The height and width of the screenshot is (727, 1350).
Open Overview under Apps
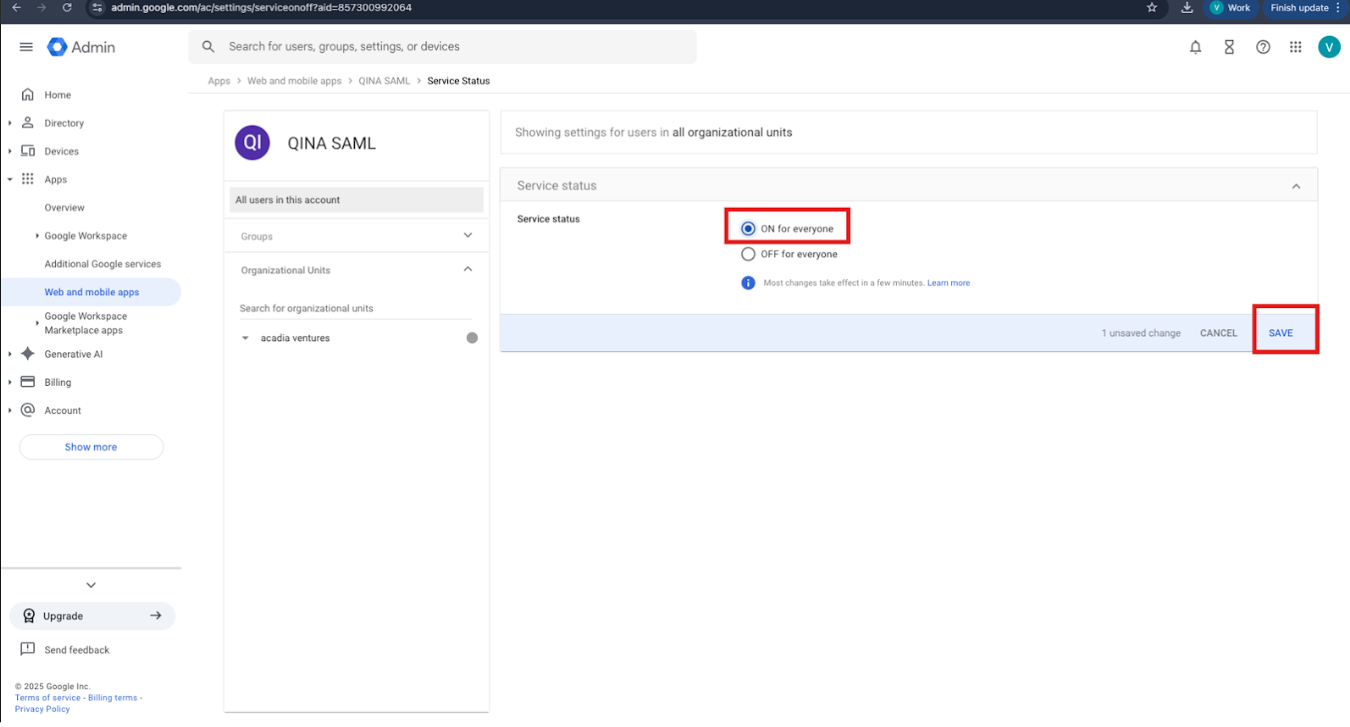pyautogui.click(x=65, y=208)
